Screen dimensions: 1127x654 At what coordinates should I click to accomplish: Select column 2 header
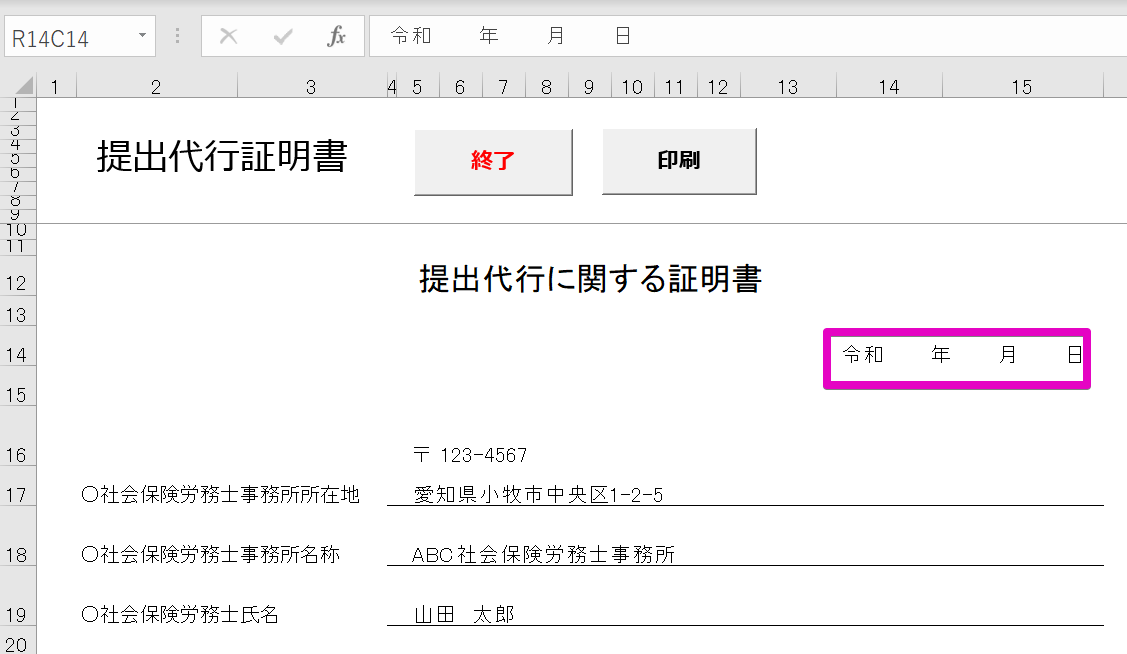coord(156,87)
